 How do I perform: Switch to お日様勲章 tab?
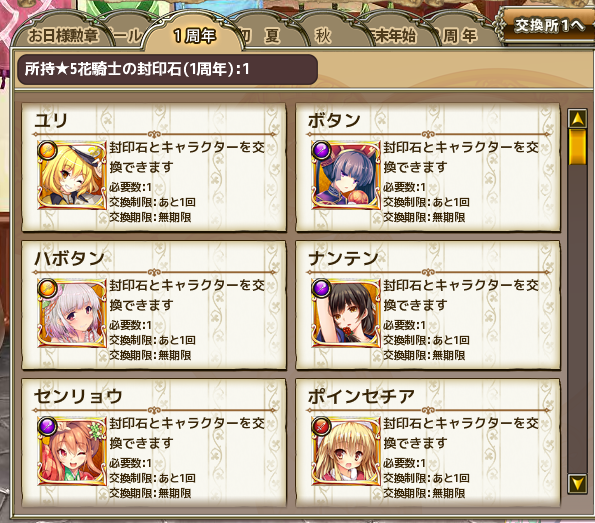63,36
